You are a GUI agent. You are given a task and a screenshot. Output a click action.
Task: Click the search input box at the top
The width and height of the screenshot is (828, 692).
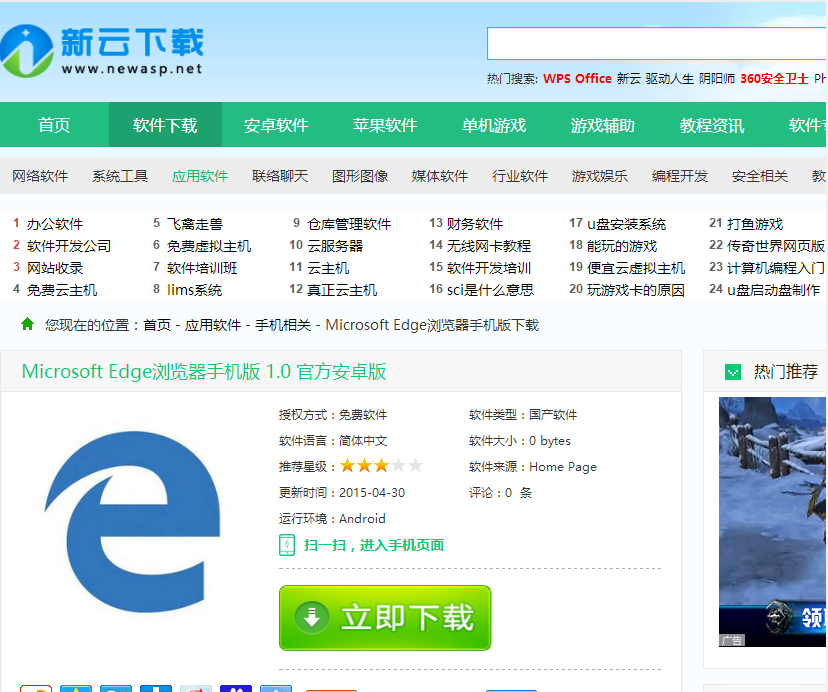click(655, 43)
